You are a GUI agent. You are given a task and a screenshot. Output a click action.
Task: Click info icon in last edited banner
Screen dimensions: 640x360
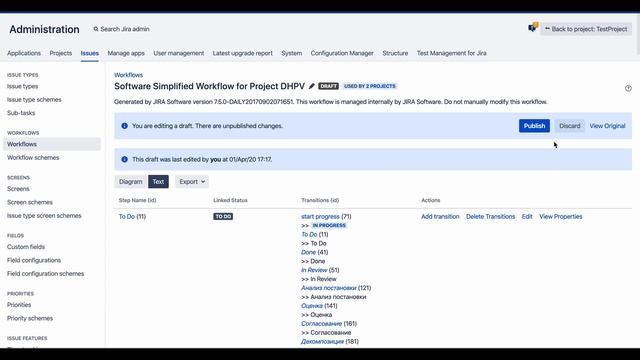tap(124, 159)
